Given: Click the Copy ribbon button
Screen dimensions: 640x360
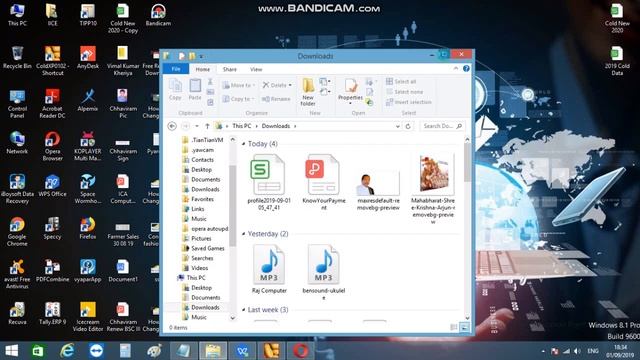Looking at the screenshot, I should coord(175,90).
